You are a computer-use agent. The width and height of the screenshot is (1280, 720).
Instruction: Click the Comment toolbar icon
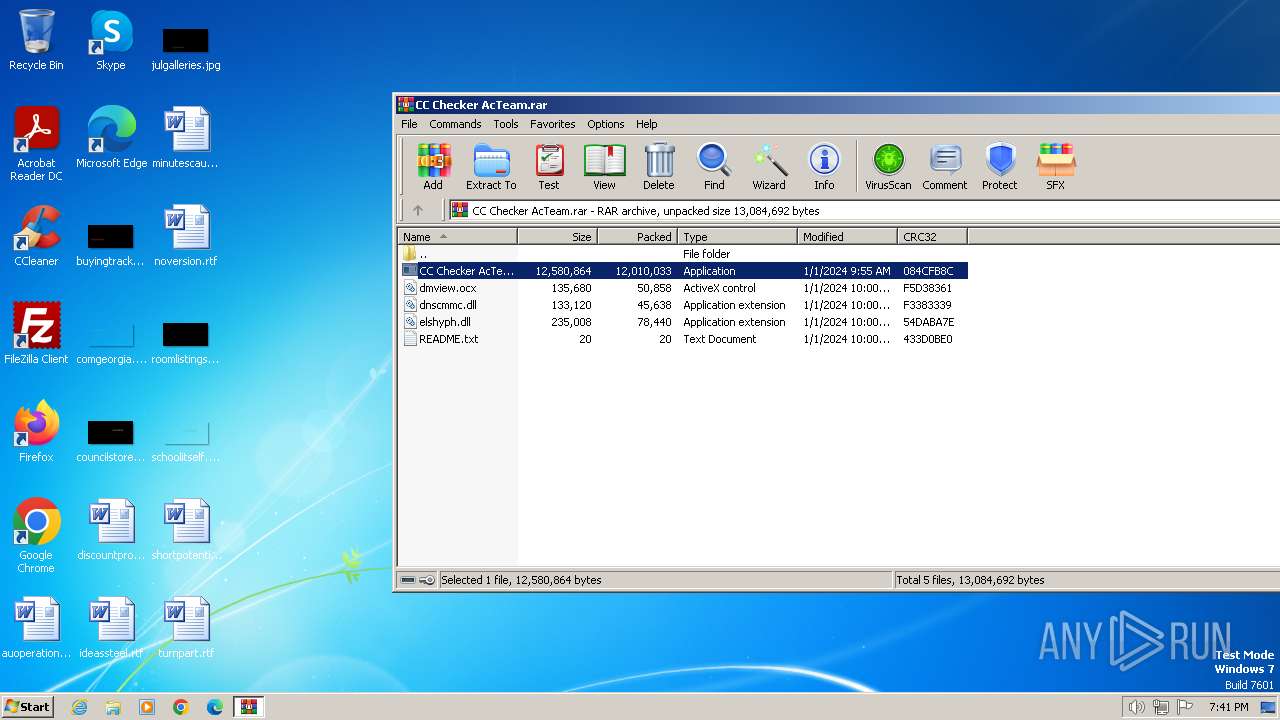click(x=945, y=166)
